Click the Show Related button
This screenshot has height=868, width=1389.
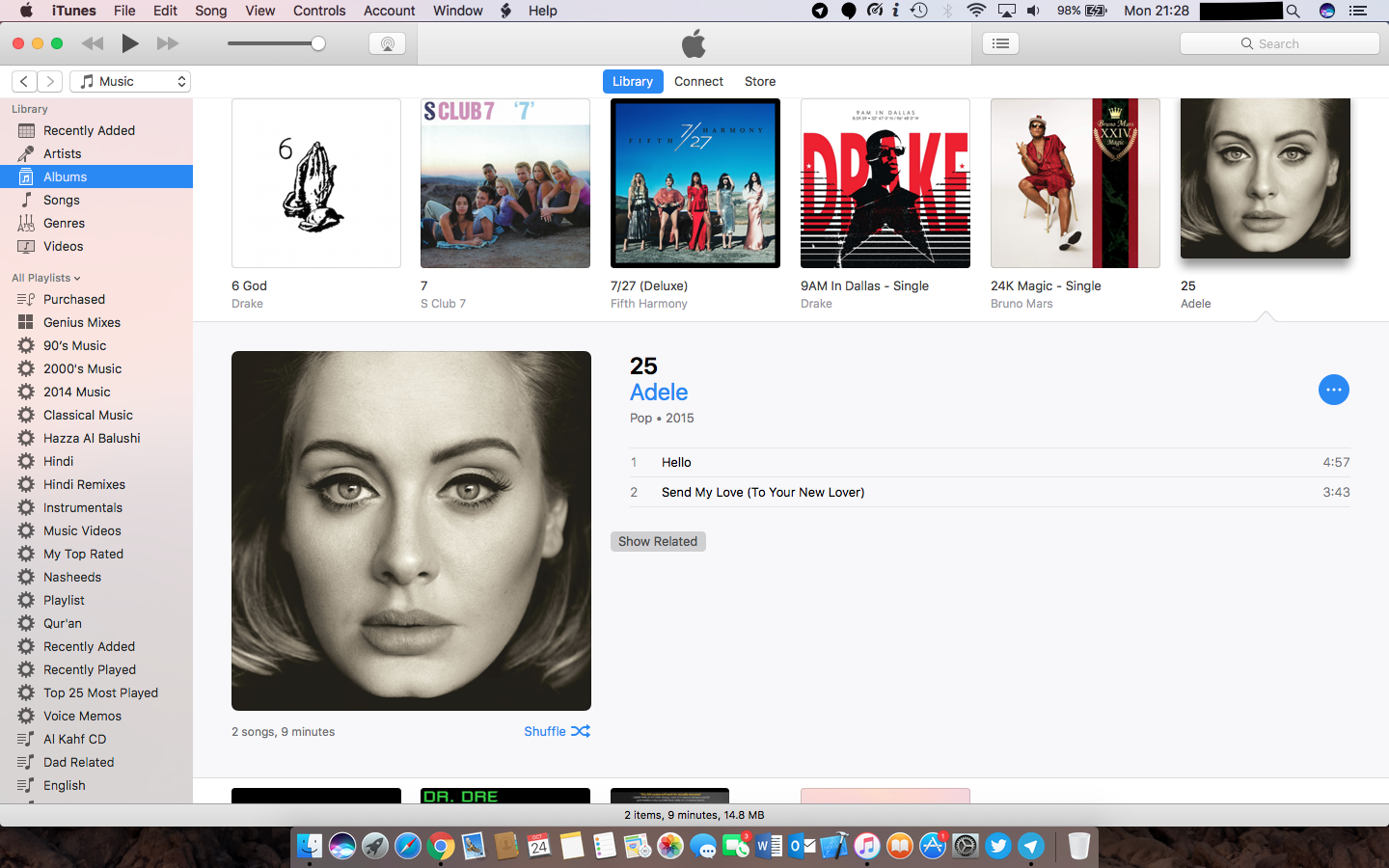[658, 541]
